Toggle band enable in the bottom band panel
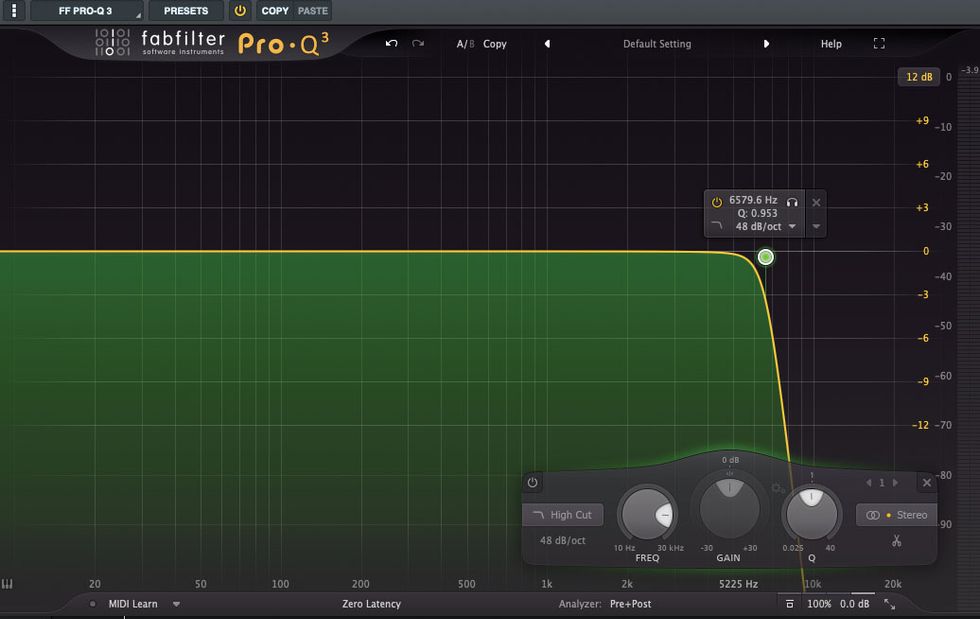Viewport: 980px width, 619px height. tap(532, 482)
